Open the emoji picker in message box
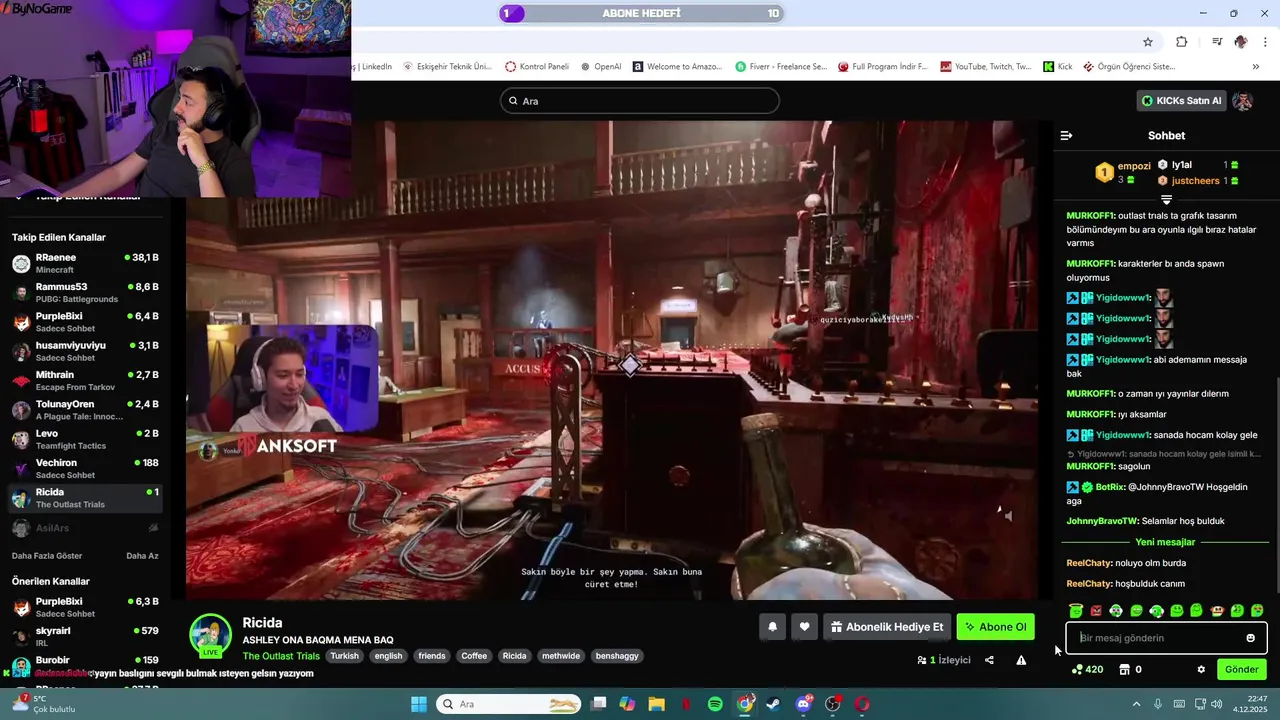Screen dimensions: 1280x720 coord(1250,638)
